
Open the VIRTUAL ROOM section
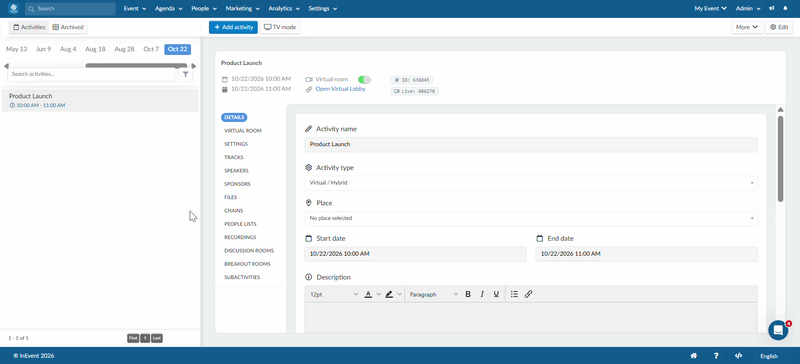243,131
